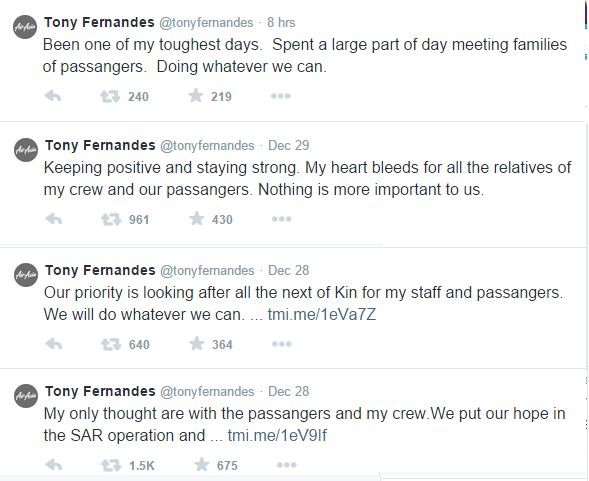
Task: Click the @tonyfernandes handle on the last tweet
Action: (207, 392)
